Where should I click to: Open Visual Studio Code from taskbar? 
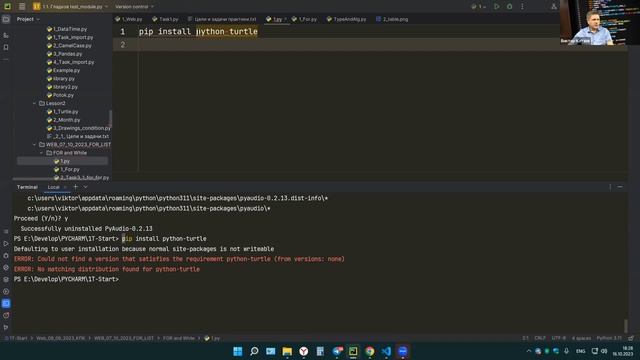click(386, 351)
